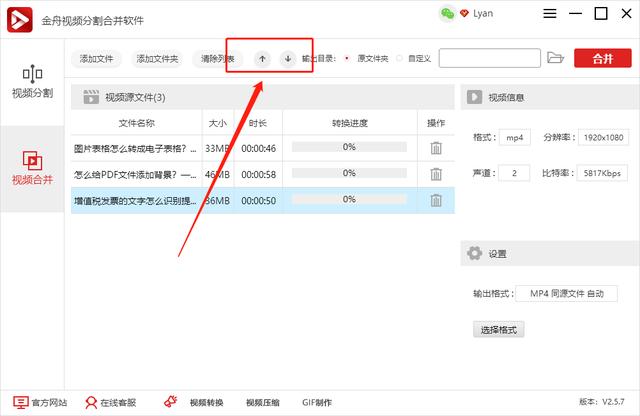Image resolution: width=640 pixels, height=416 pixels.
Task: Click the progress bar of 00:00:50 row
Action: pos(349,199)
